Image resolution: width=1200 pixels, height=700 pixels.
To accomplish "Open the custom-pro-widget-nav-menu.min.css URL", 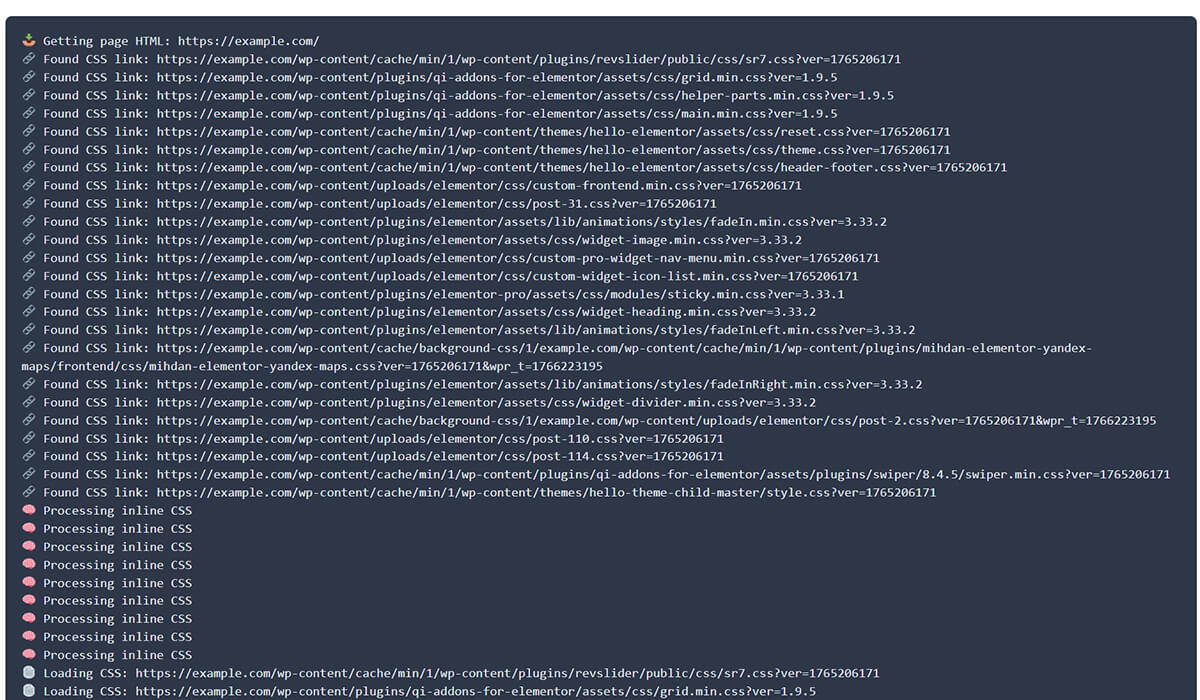I will [518, 258].
